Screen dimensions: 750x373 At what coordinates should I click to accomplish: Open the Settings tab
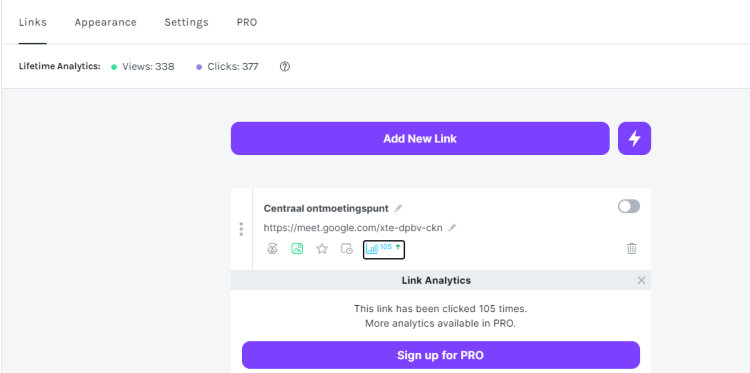[x=187, y=22]
